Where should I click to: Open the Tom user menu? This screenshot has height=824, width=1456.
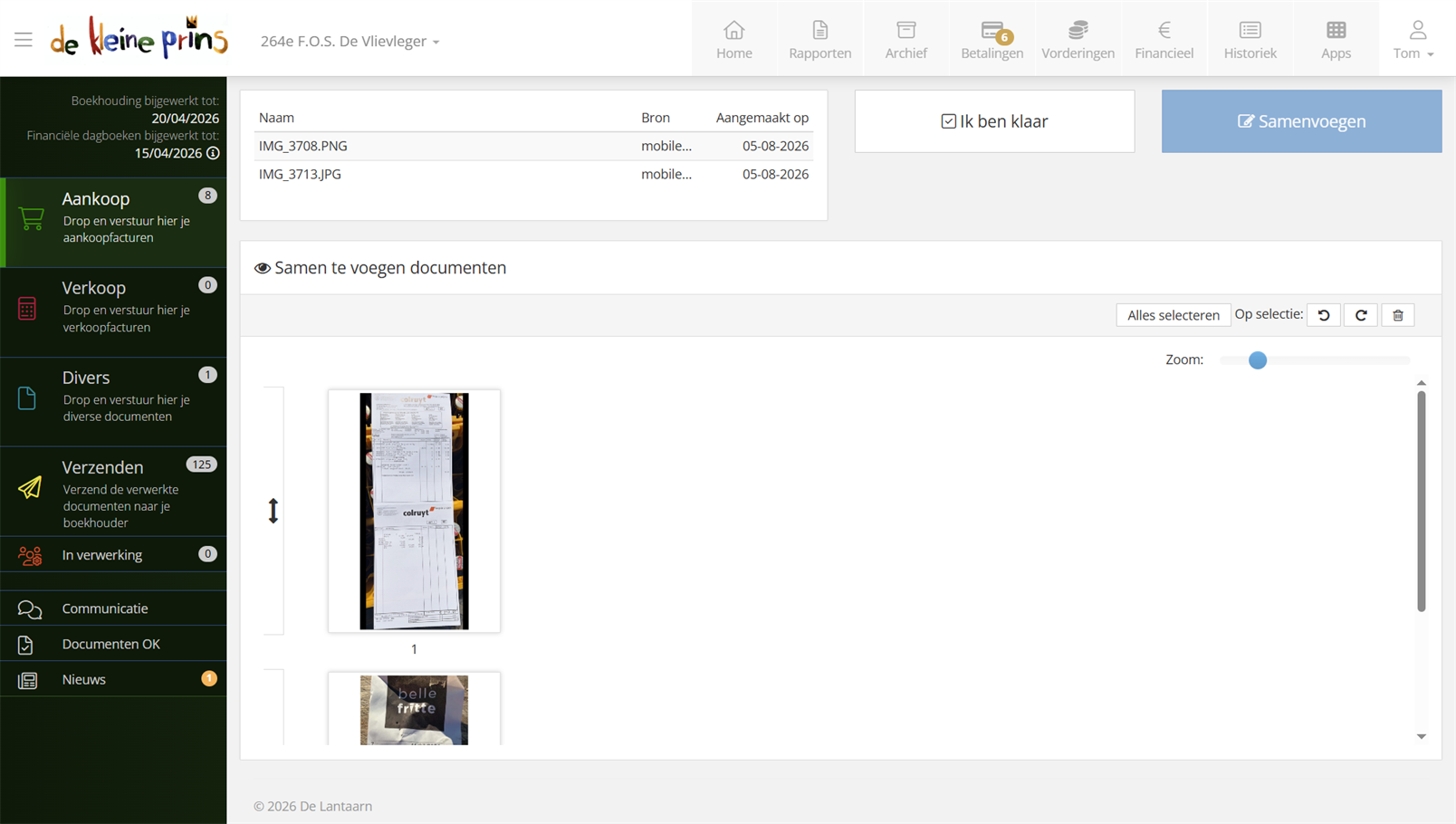1413,40
